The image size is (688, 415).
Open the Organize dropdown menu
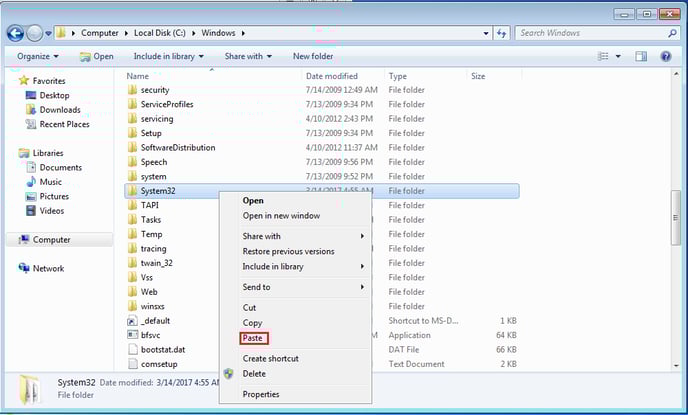coord(38,56)
